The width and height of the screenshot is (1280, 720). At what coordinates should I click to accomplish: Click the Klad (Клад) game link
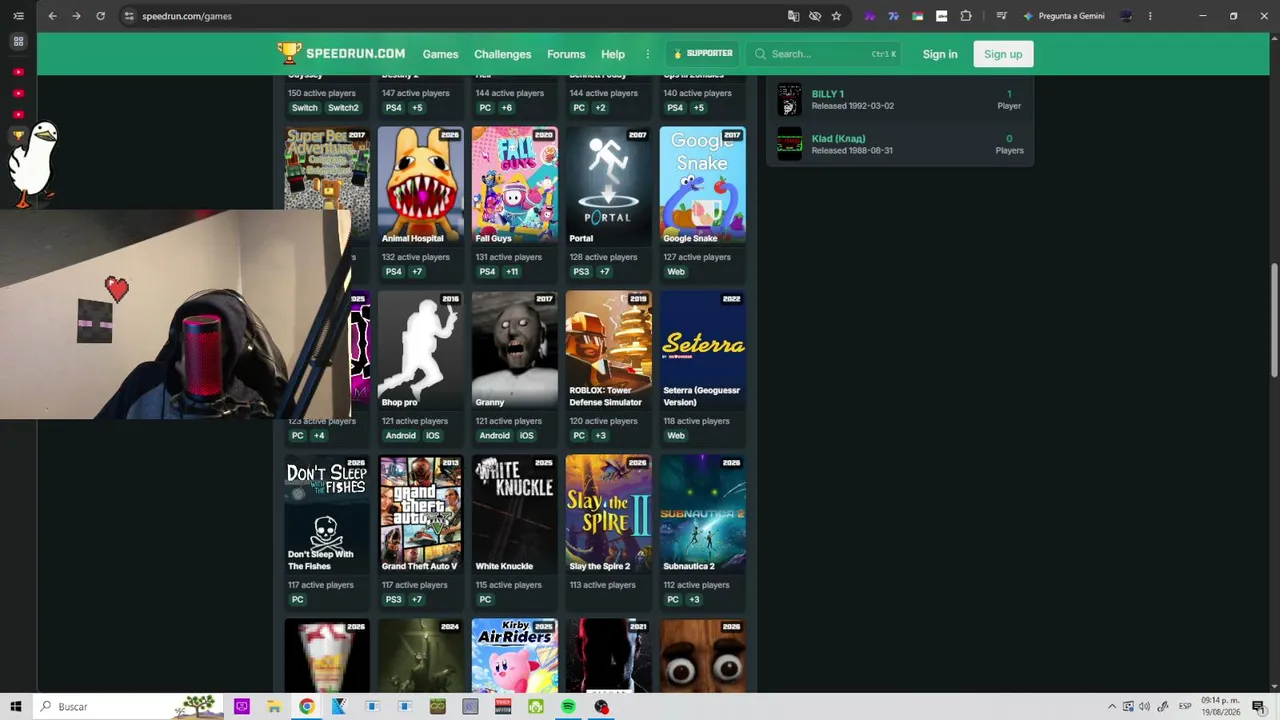click(838, 139)
